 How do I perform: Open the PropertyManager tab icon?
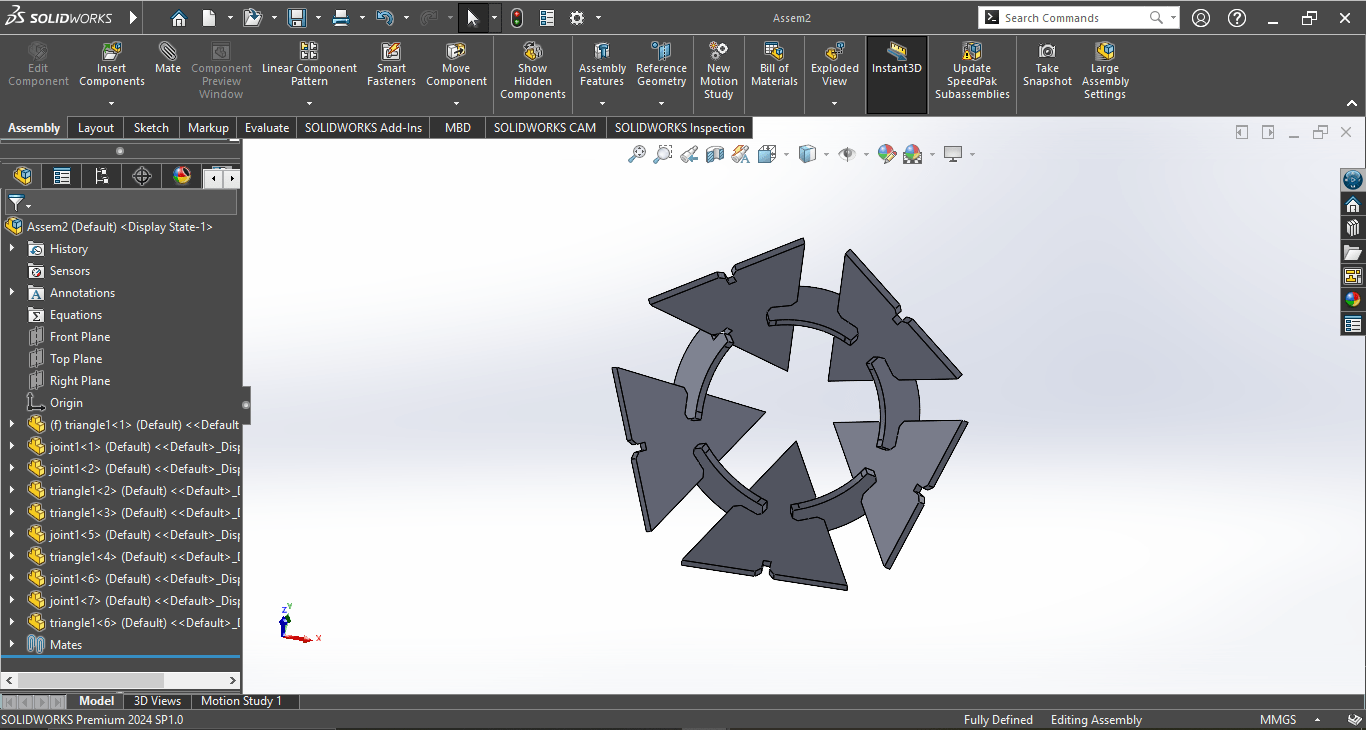point(62,176)
